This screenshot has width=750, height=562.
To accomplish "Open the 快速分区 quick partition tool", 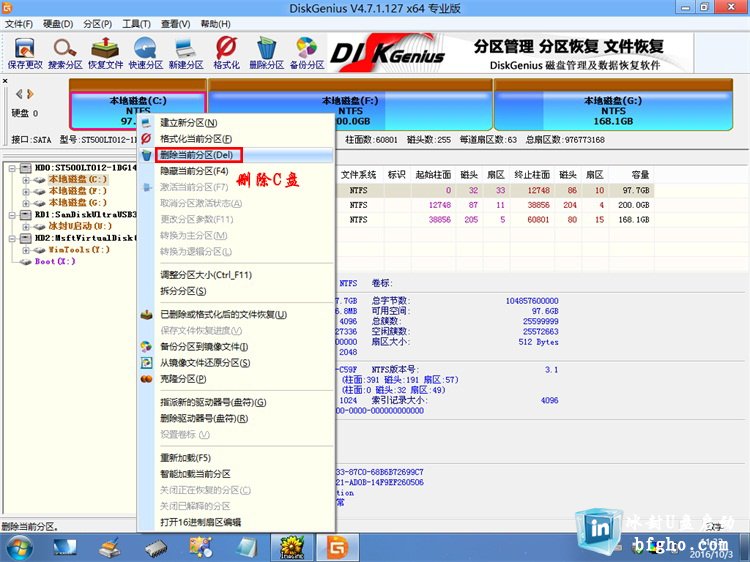I will coord(145,54).
